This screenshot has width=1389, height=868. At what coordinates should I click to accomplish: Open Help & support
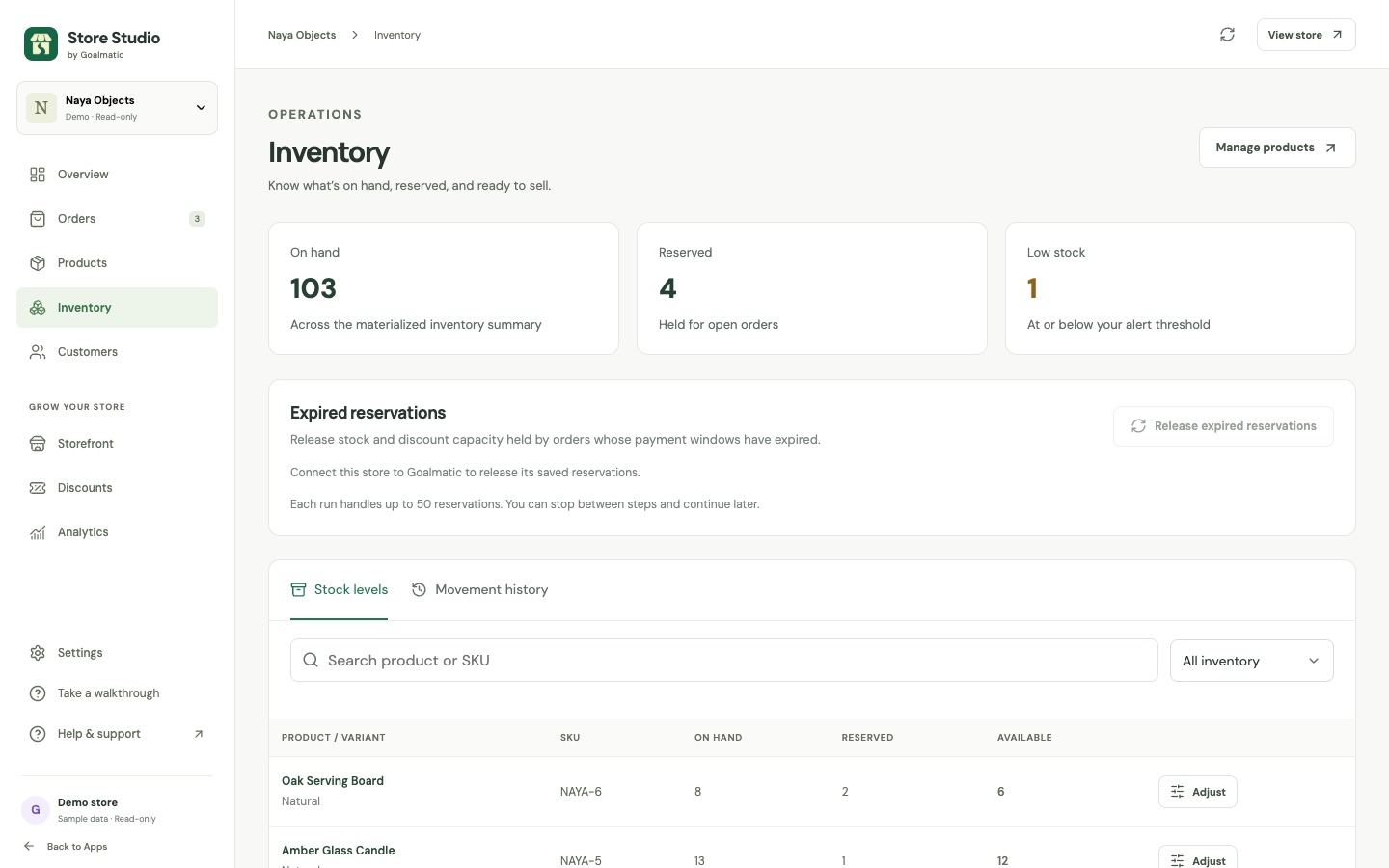click(x=117, y=734)
